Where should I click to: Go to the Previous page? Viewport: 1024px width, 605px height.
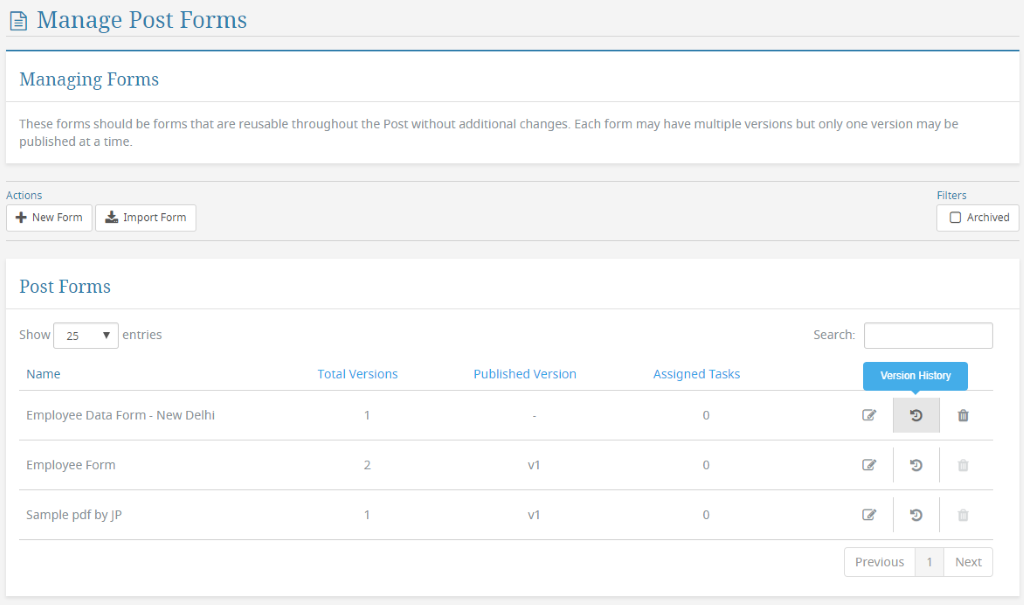tap(880, 562)
